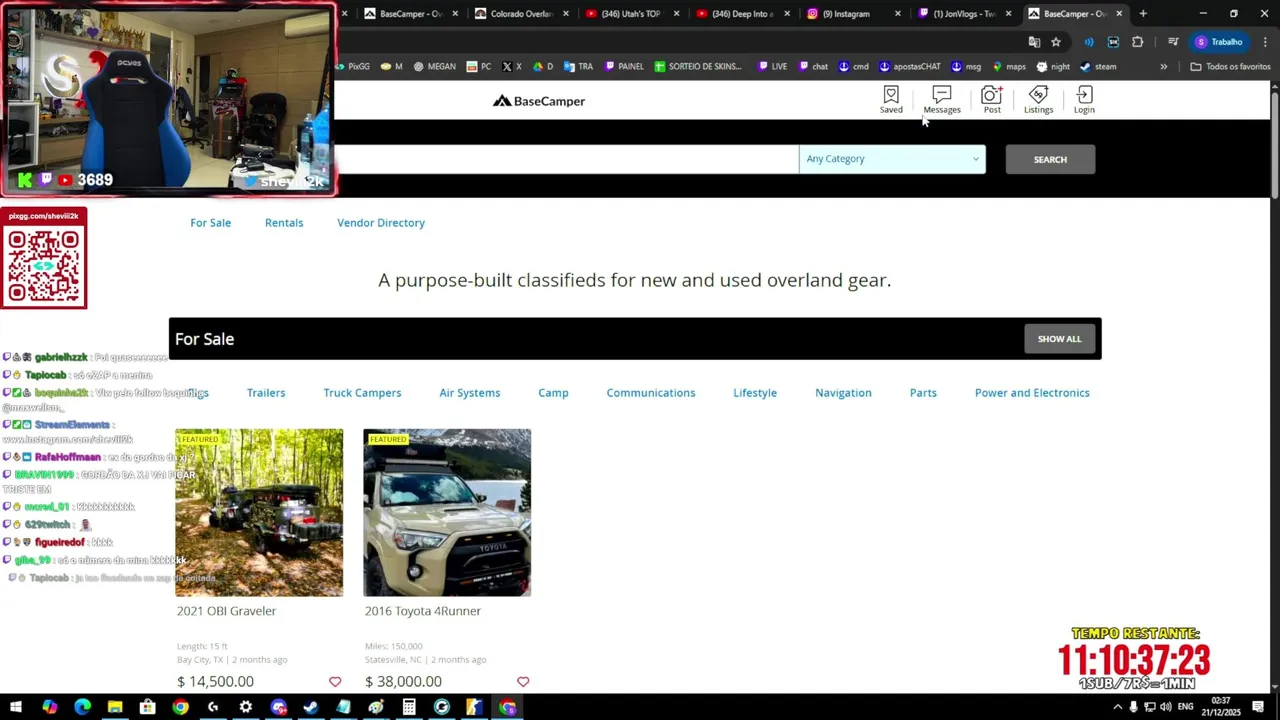Screen dimensions: 1280x720
Task: Open the 2021 OBI Graveler title link
Action: click(x=226, y=611)
